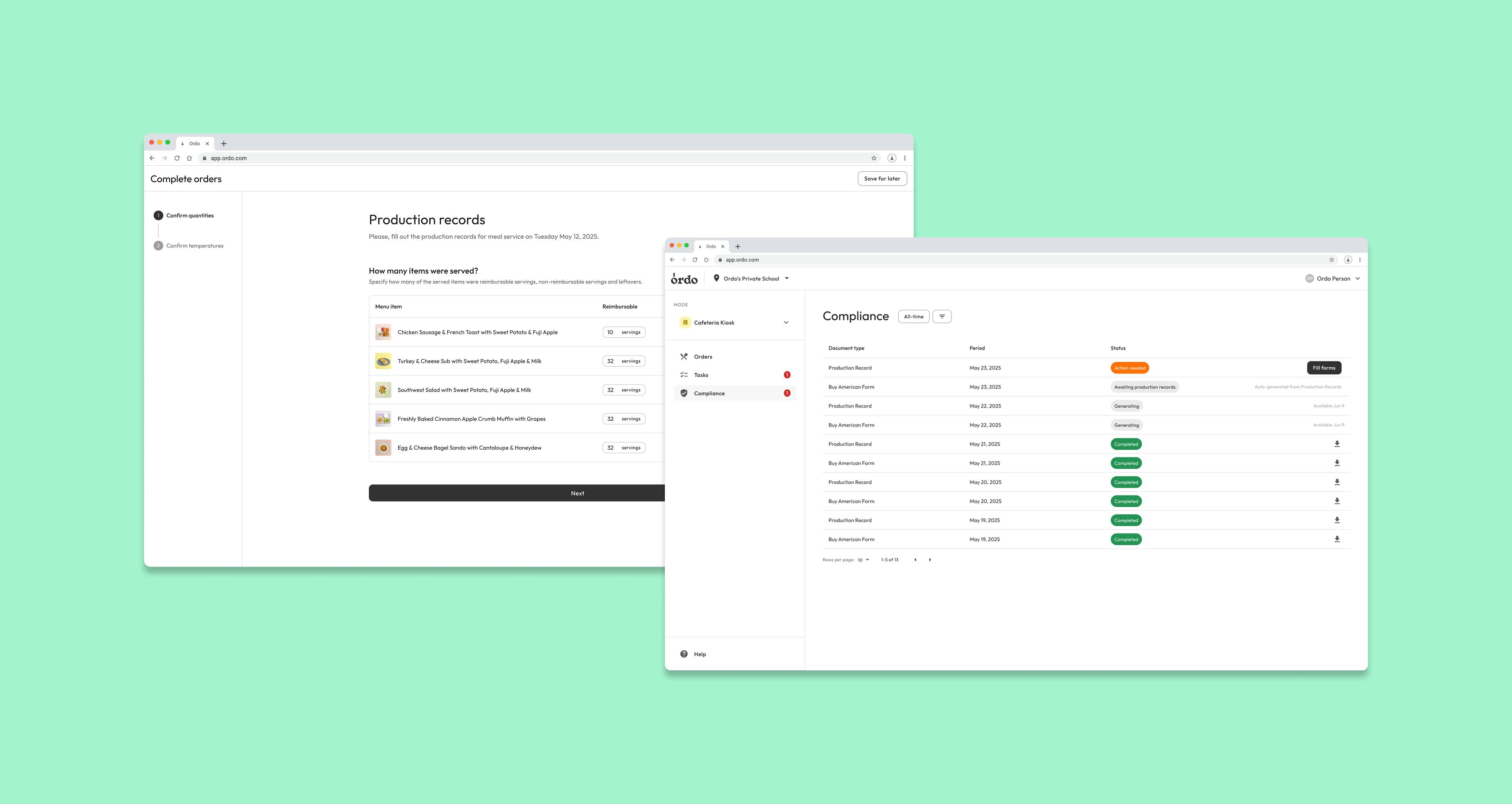Download the May 19 Buy American Form
1512x804 pixels.
[x=1336, y=539]
